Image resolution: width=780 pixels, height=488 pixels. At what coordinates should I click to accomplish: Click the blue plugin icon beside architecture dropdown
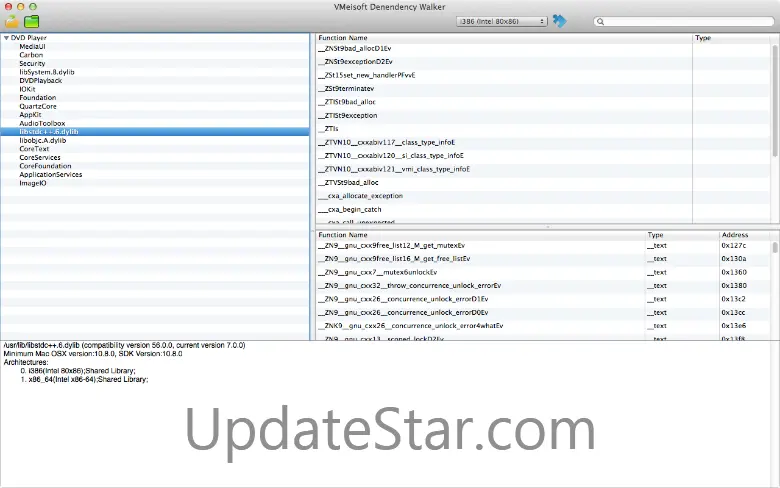click(x=560, y=21)
